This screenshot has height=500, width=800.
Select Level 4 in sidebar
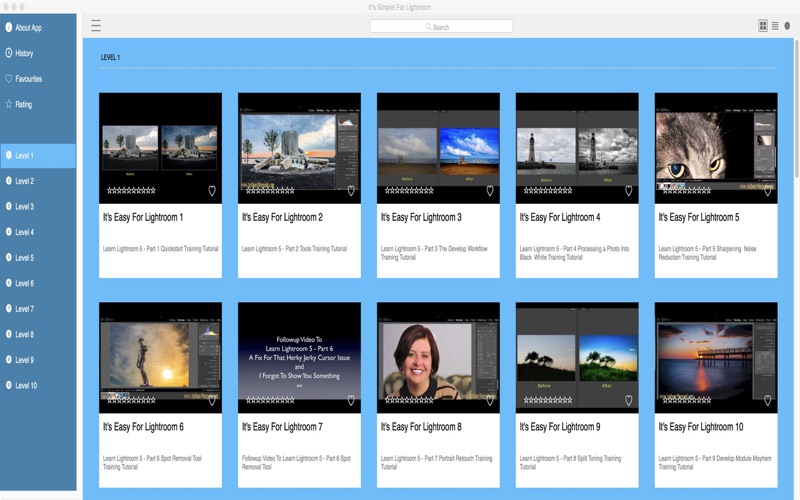tap(38, 232)
